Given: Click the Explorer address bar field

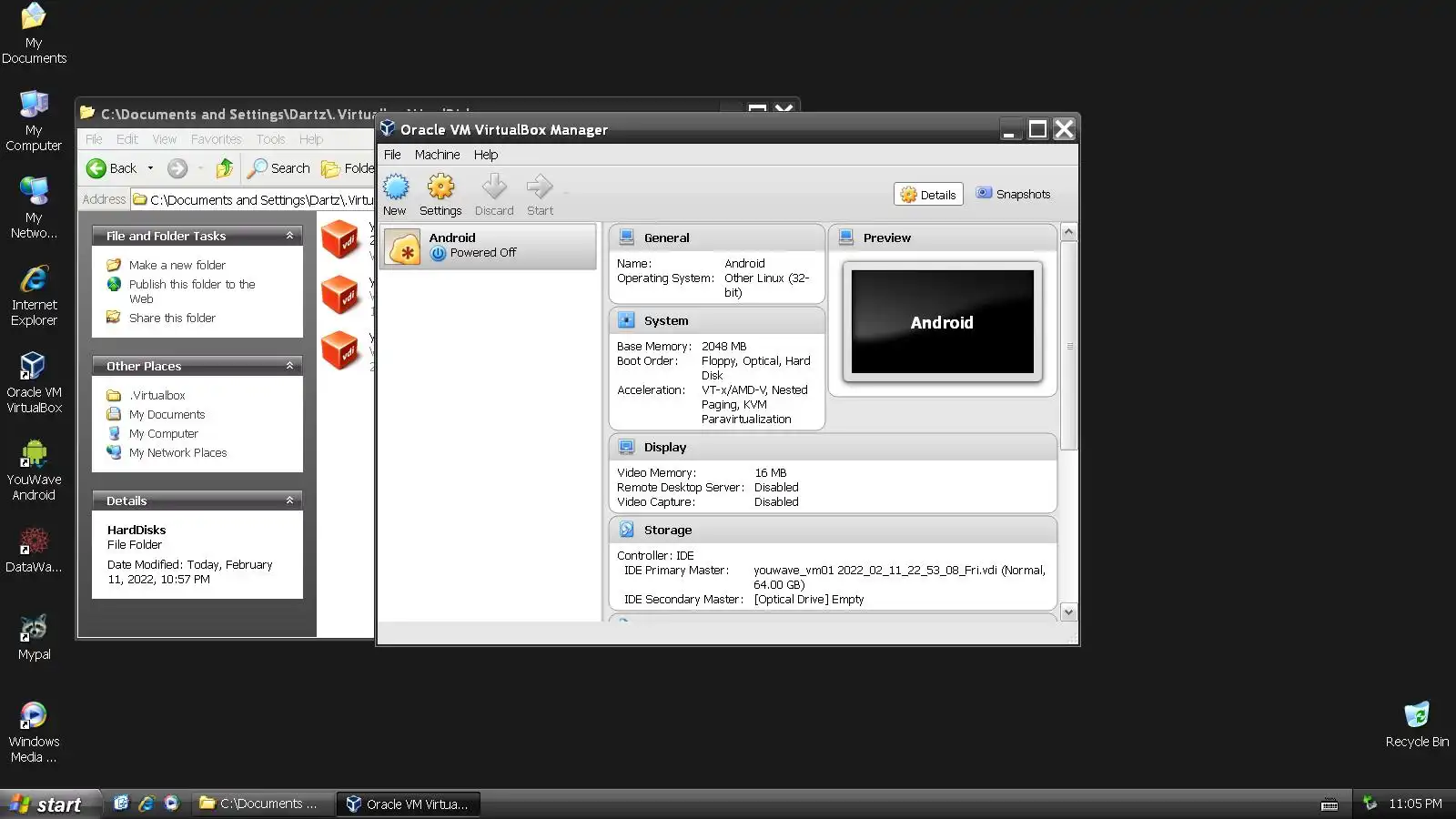Looking at the screenshot, I should coord(253,199).
